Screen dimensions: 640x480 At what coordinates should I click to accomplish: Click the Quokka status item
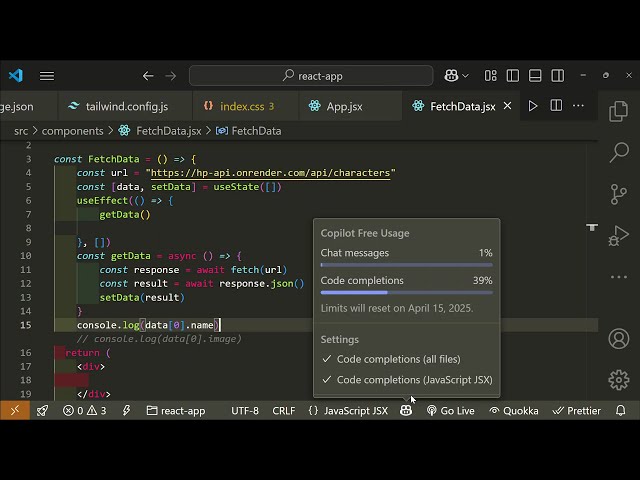click(514, 411)
